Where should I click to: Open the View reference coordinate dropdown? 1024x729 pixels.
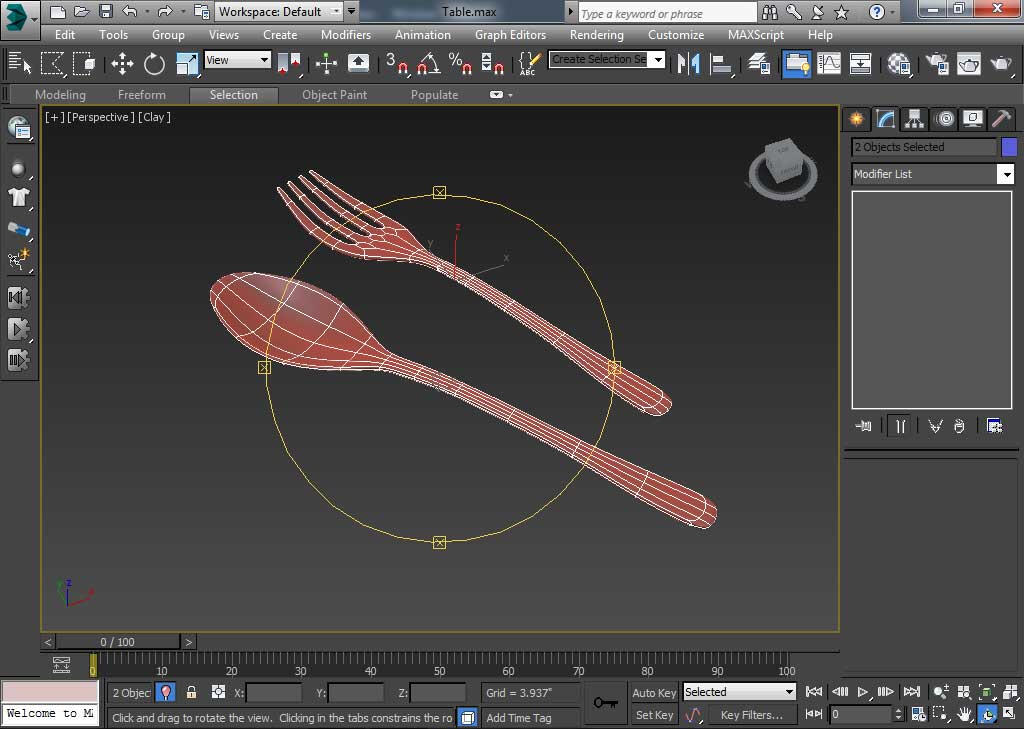click(x=237, y=60)
